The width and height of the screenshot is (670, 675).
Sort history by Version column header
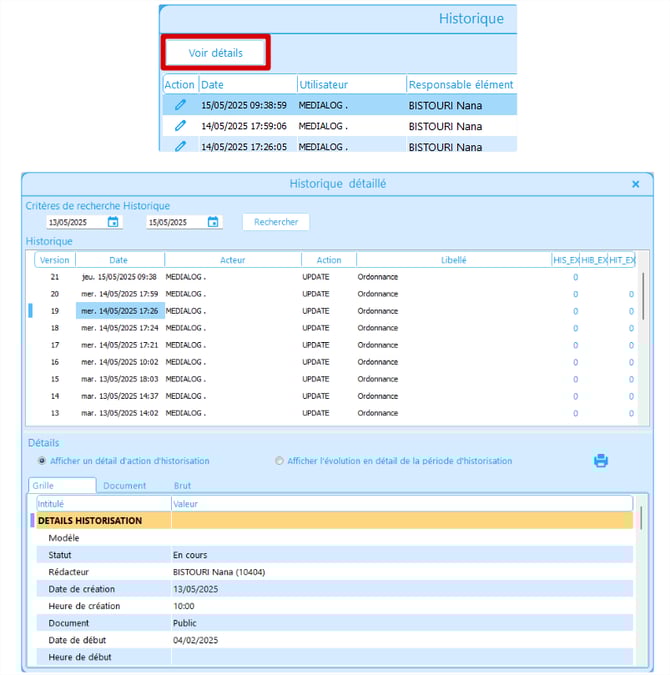coord(55,260)
